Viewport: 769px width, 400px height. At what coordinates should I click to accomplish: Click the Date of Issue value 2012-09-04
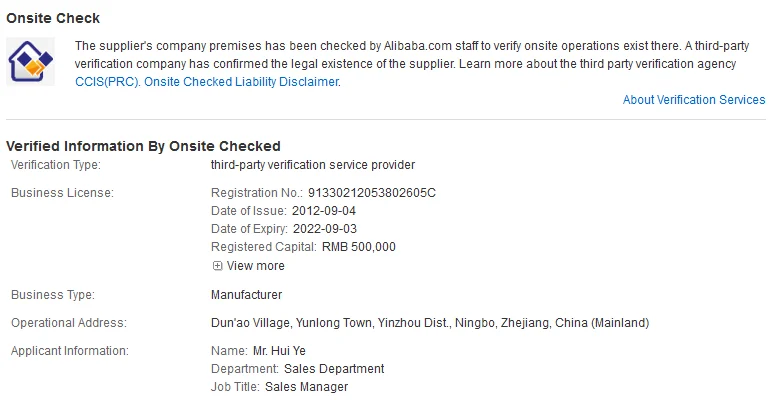(323, 211)
